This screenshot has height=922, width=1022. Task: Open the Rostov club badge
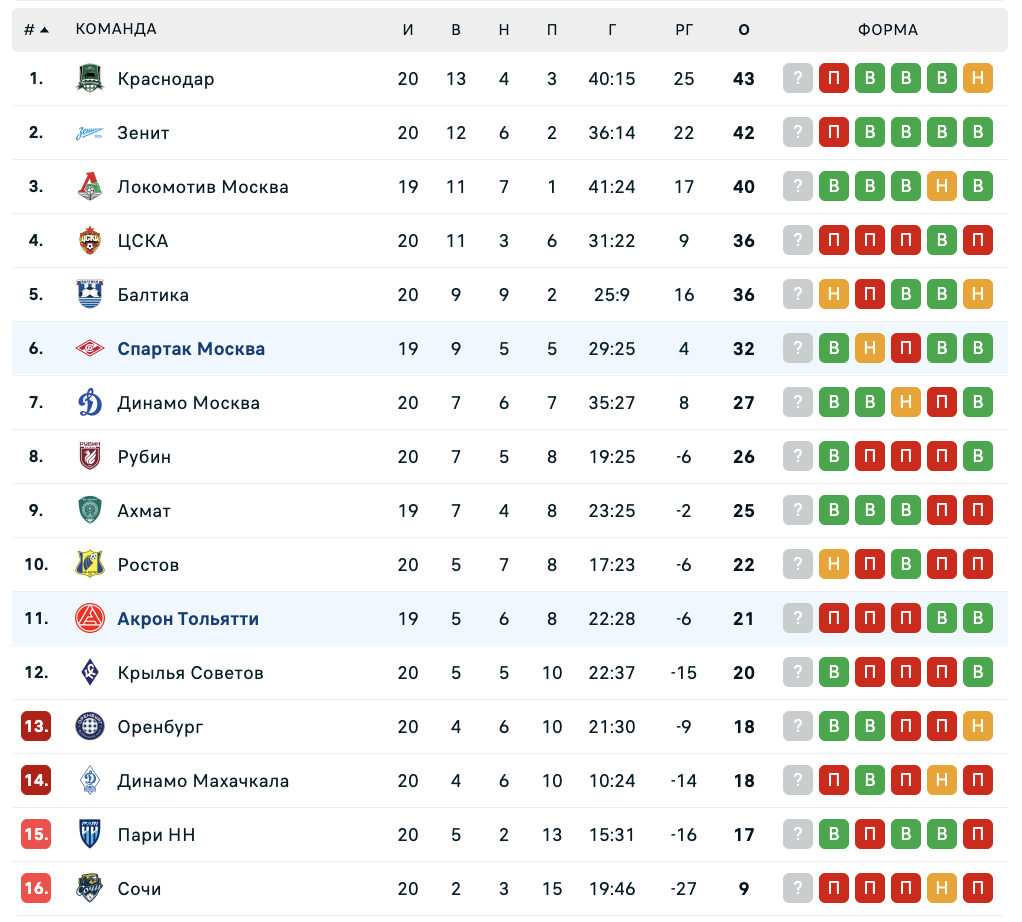pos(90,565)
